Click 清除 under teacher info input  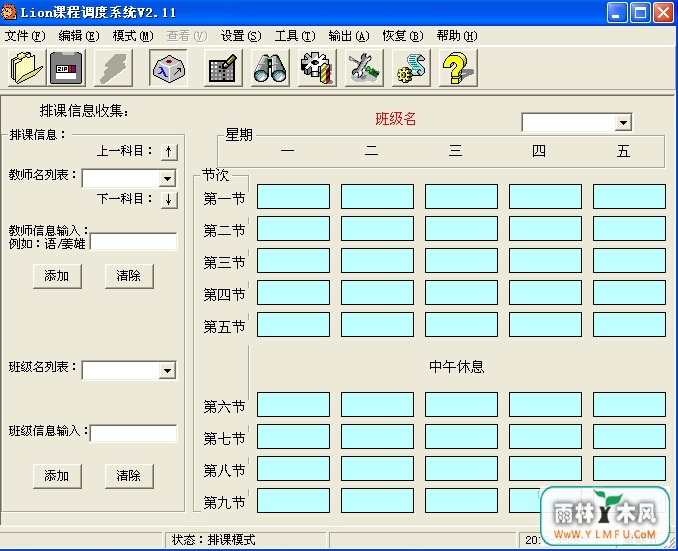(129, 276)
